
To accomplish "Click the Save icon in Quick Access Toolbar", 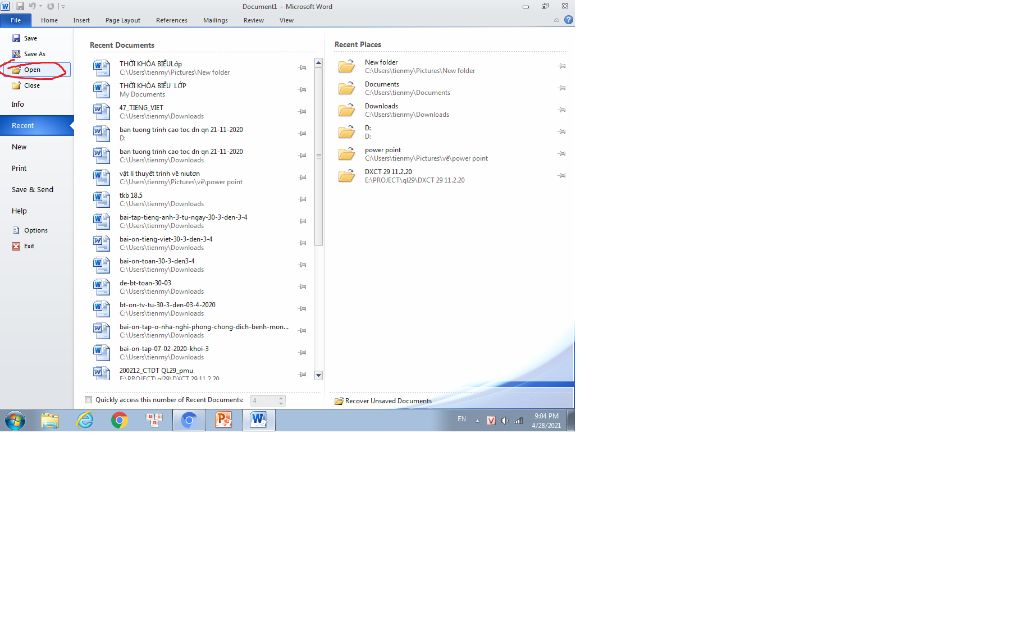I will click(x=20, y=6).
